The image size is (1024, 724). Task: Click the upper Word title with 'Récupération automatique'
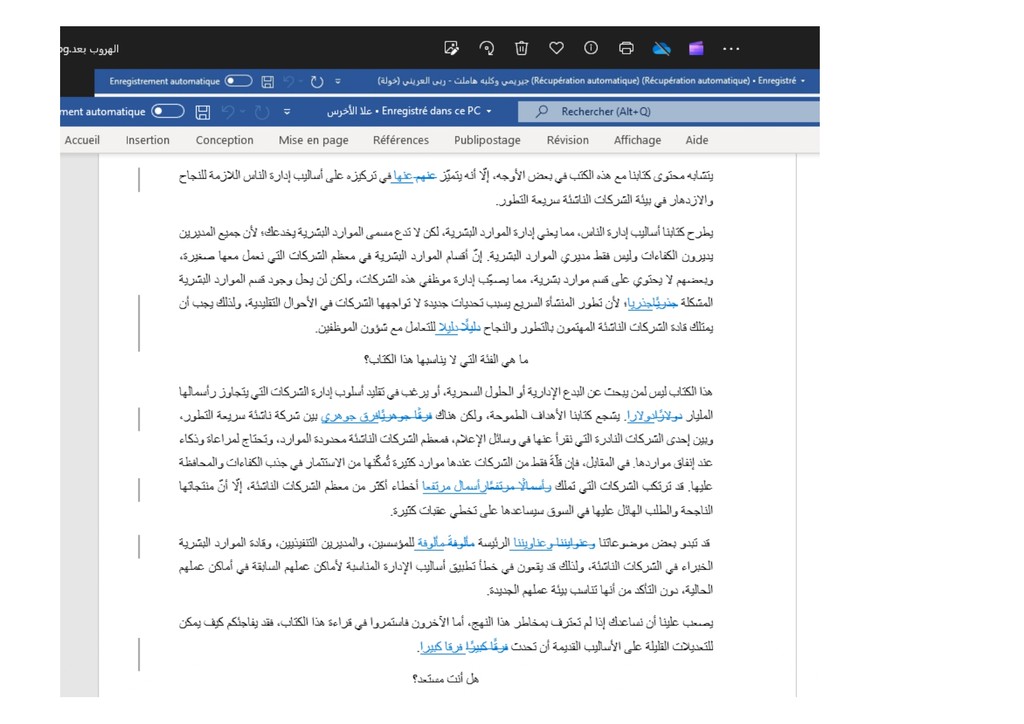point(586,81)
